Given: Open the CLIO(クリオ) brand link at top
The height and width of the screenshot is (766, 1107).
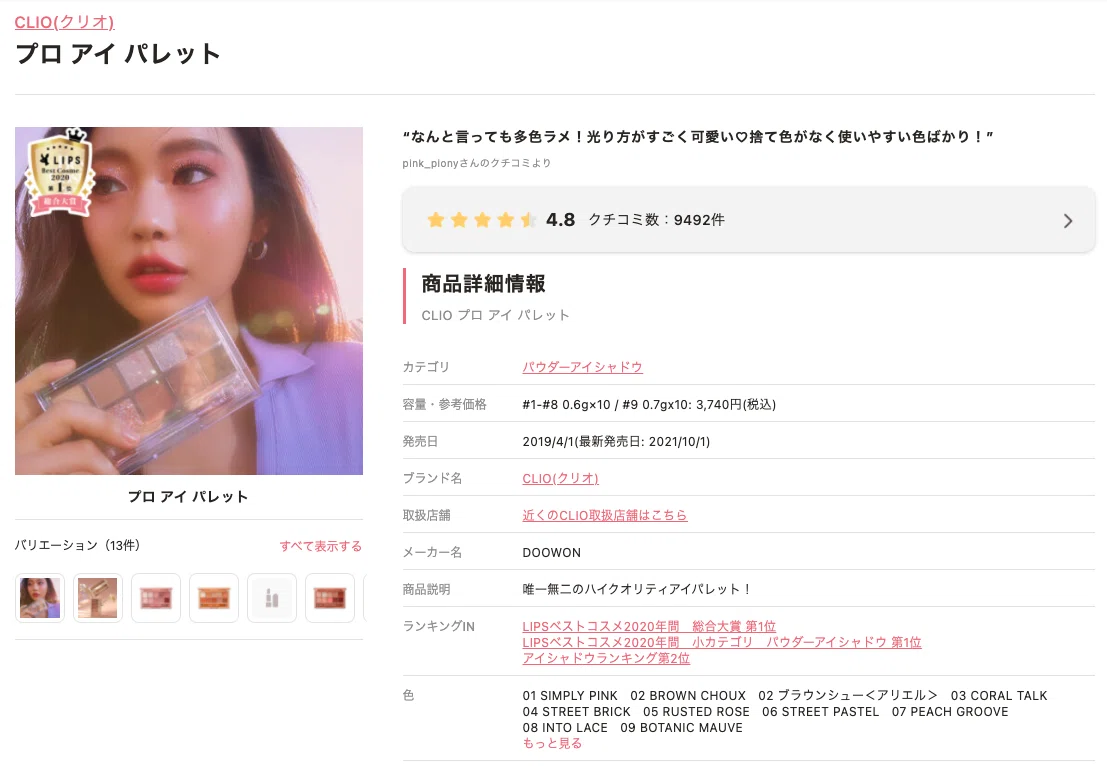Looking at the screenshot, I should (64, 22).
